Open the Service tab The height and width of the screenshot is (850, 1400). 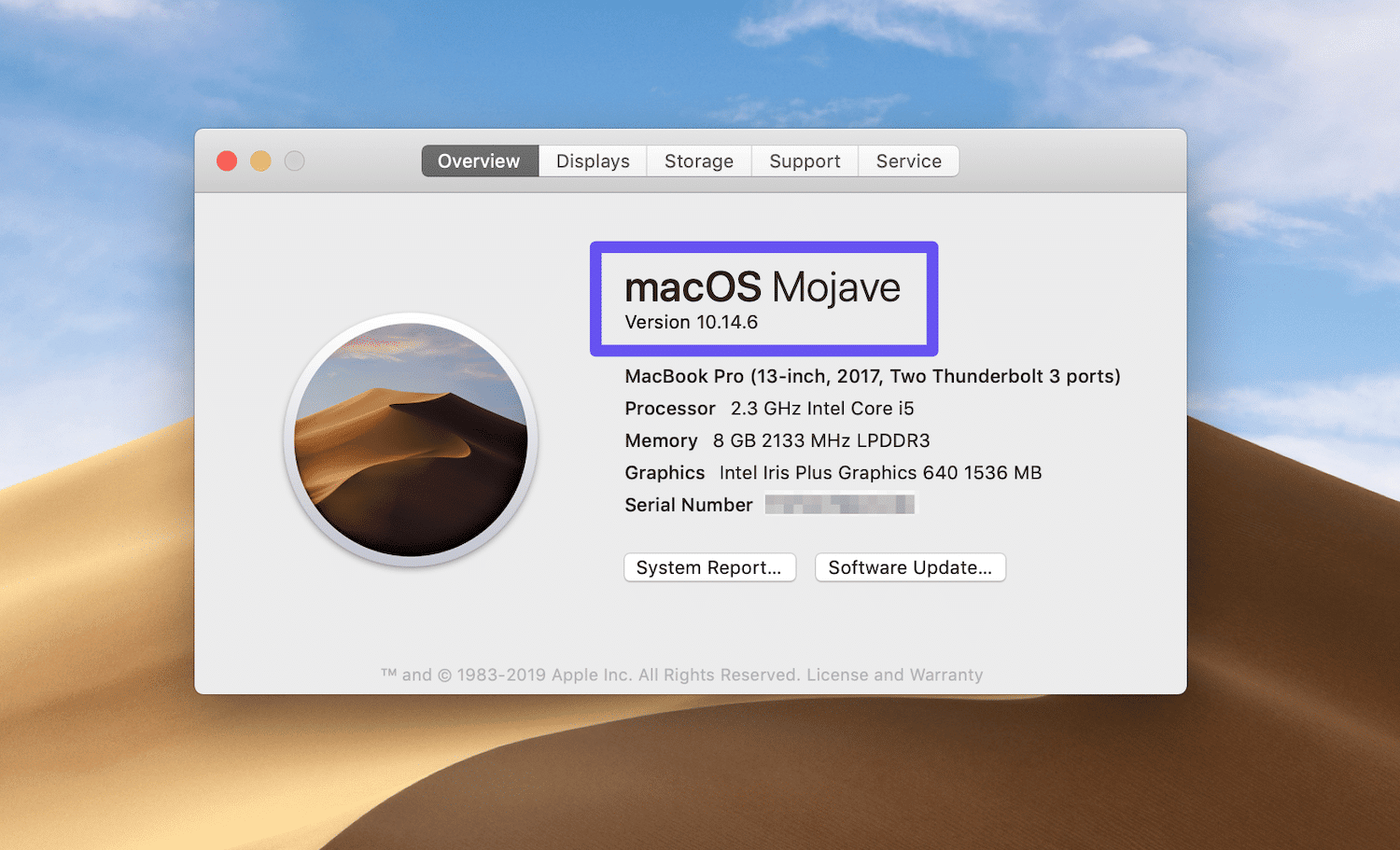point(907,160)
